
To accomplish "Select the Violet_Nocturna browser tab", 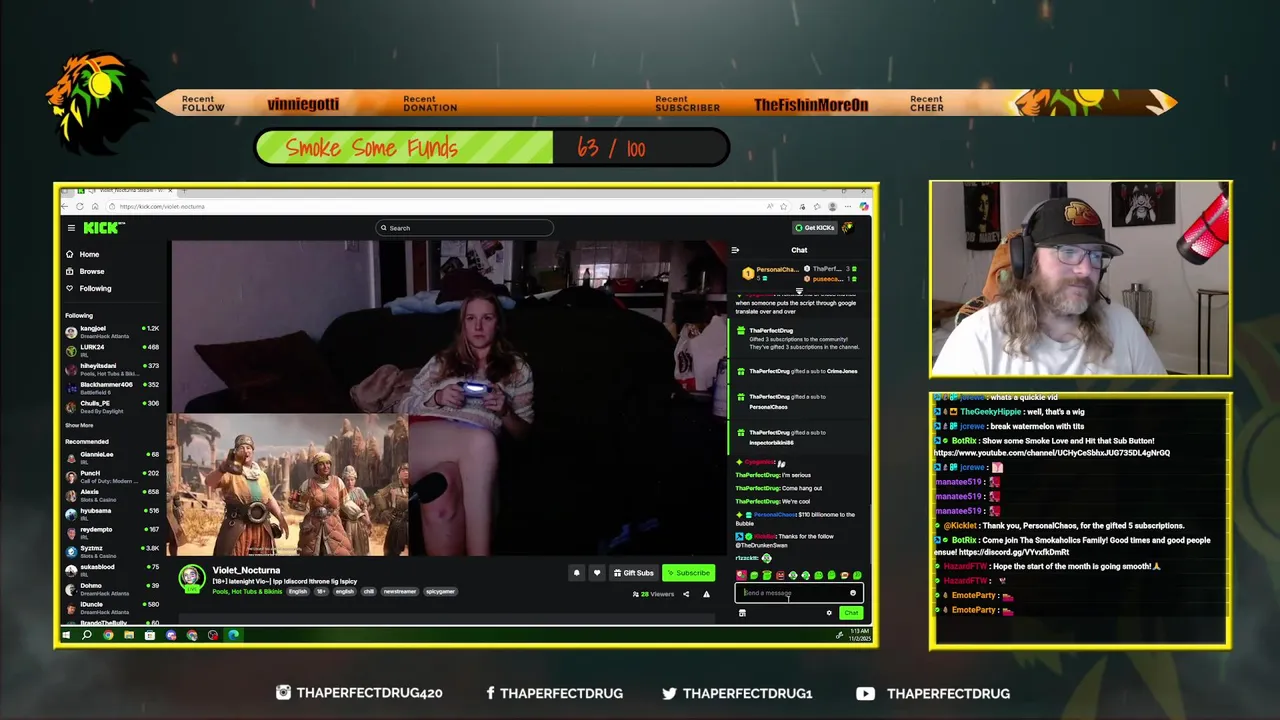I will pos(124,190).
